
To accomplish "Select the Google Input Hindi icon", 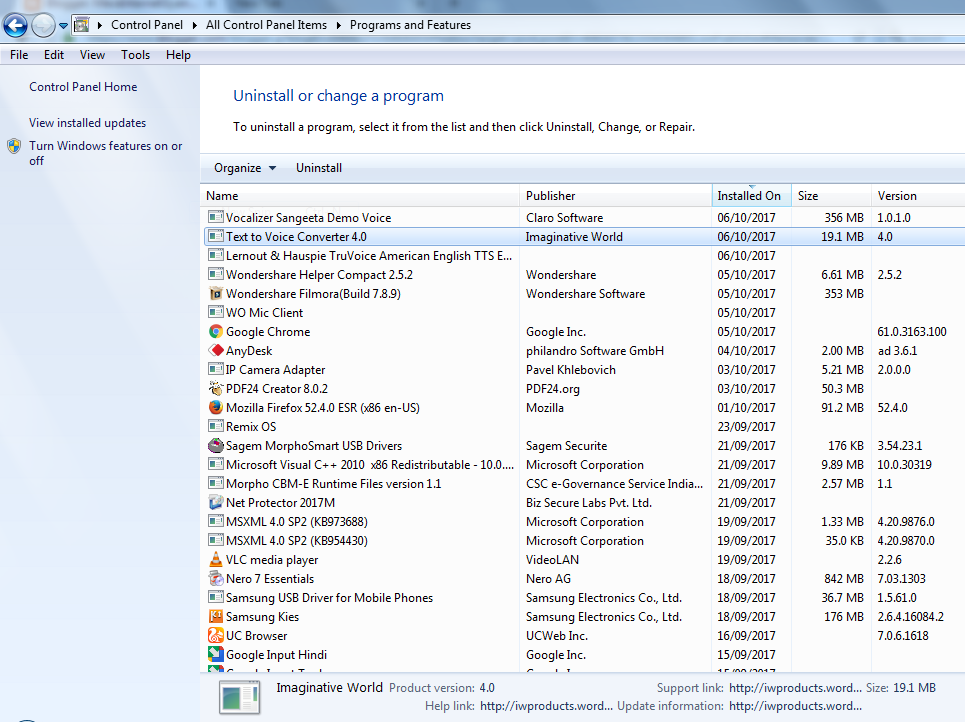I will tap(215, 654).
